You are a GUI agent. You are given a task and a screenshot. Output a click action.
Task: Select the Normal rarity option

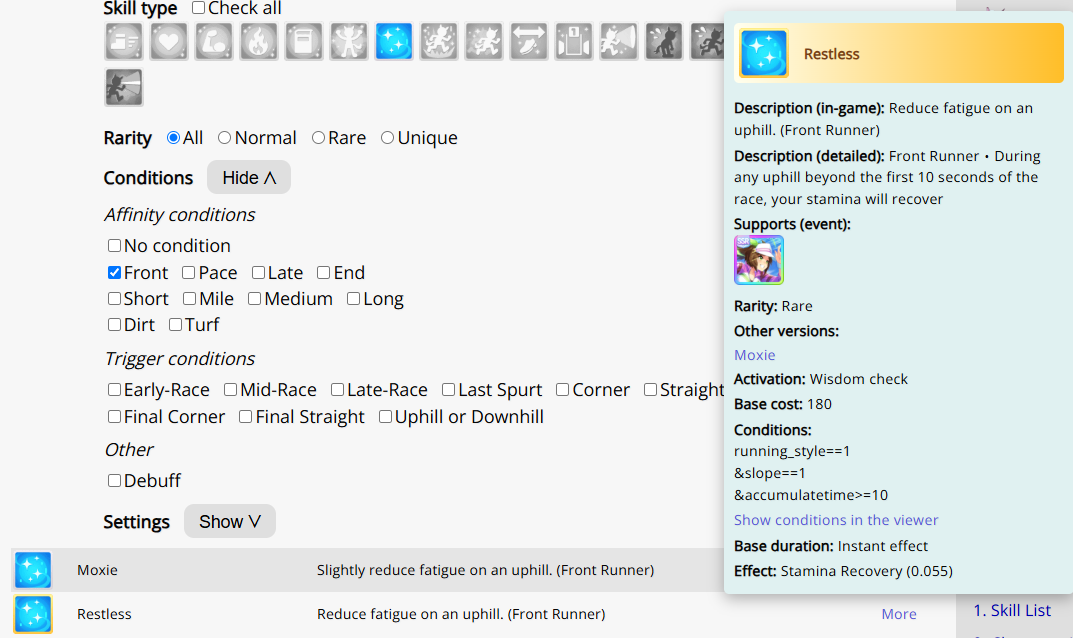click(224, 138)
